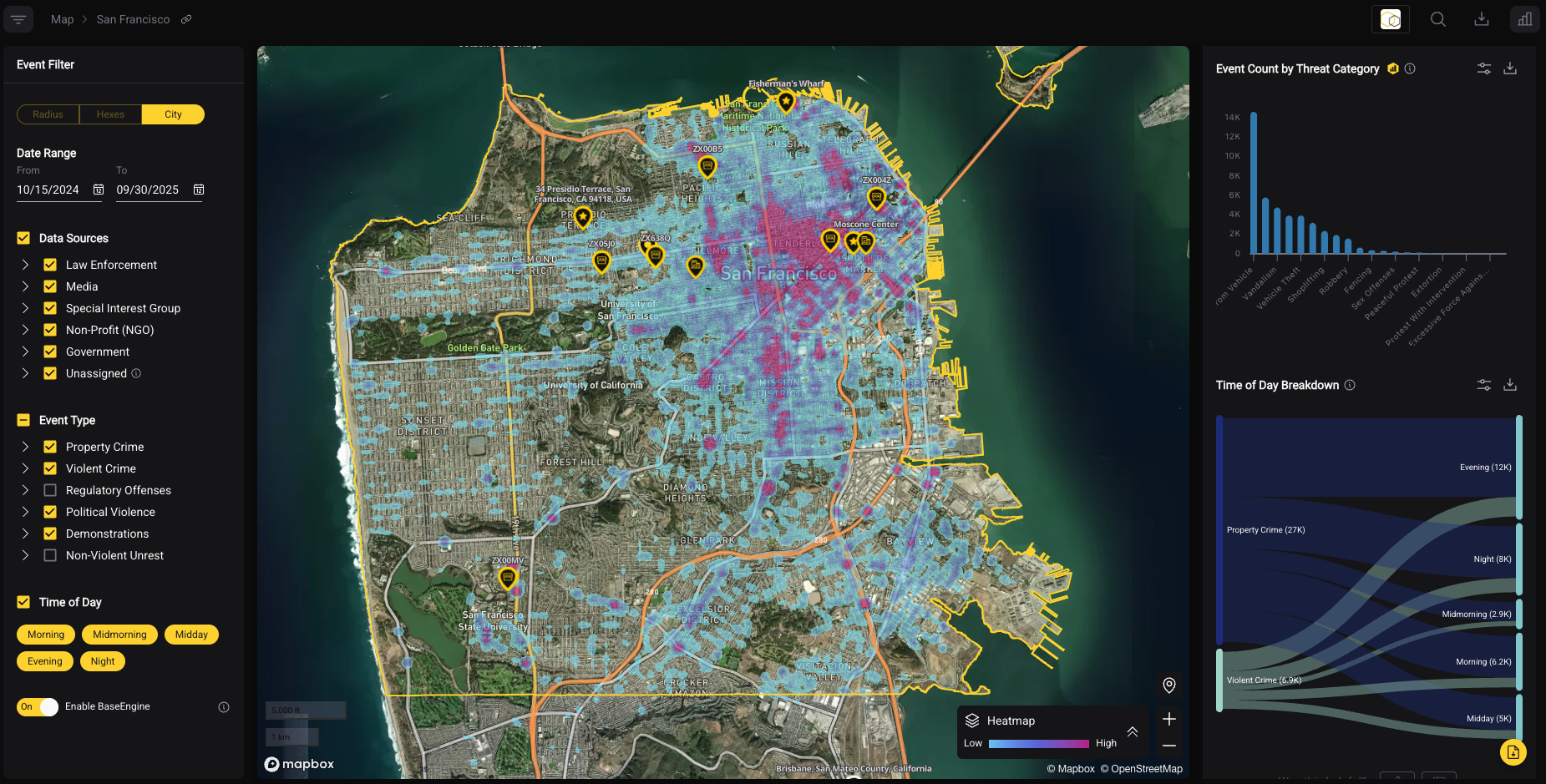The width and height of the screenshot is (1546, 784).
Task: Click San Francisco breadcrumb
Action: (133, 19)
